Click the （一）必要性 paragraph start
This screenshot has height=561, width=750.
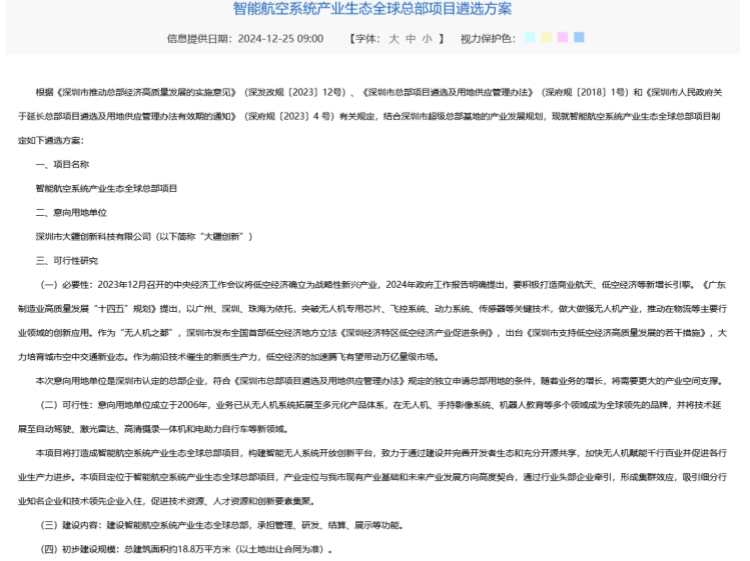(66, 284)
